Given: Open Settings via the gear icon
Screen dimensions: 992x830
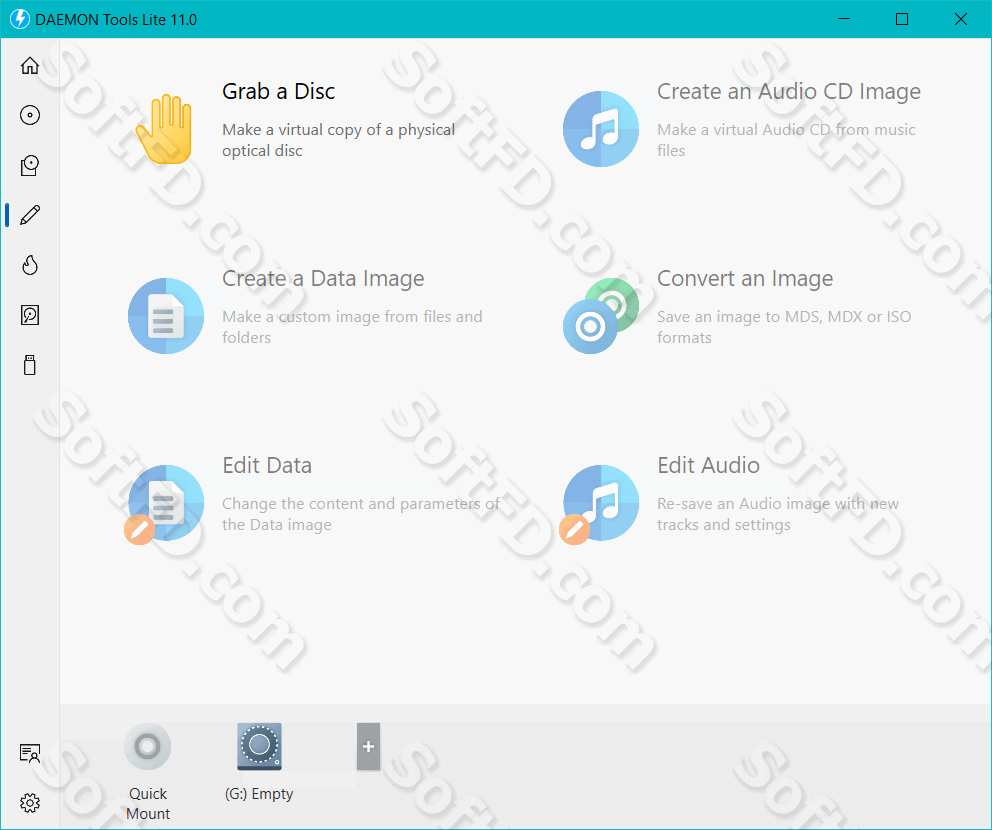Looking at the screenshot, I should pos(30,803).
